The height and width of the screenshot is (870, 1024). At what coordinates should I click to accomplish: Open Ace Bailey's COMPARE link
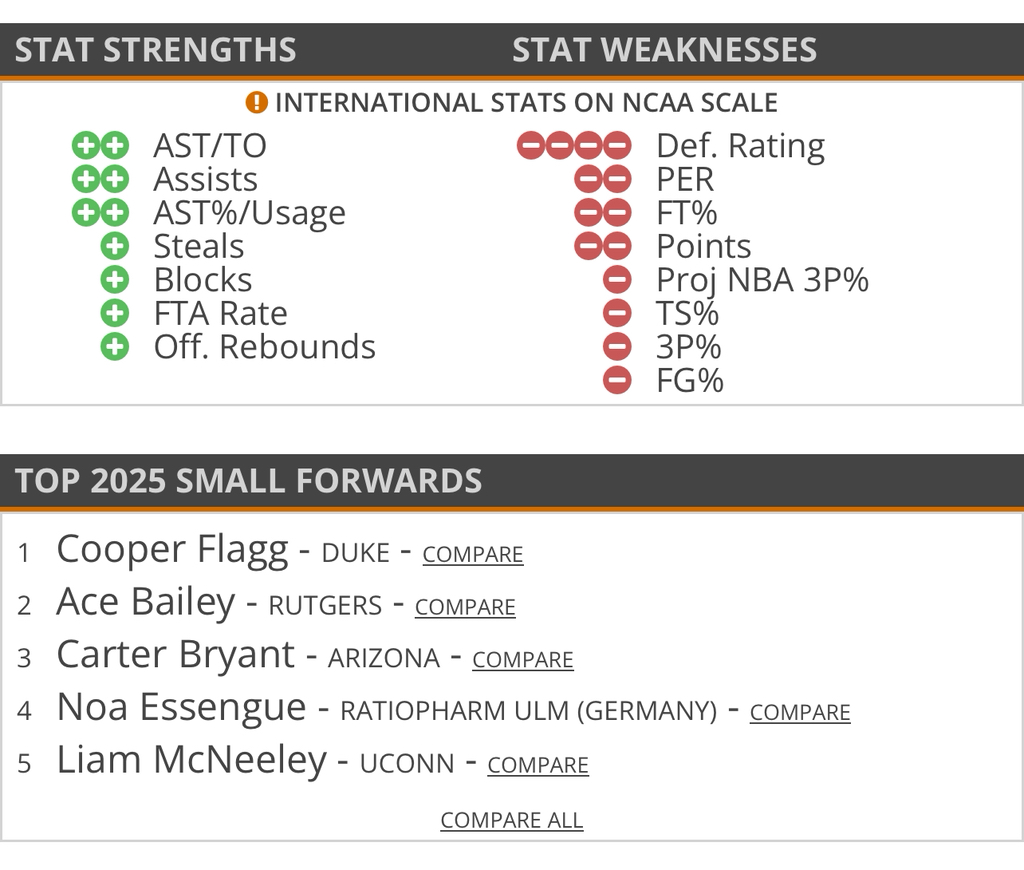[465, 607]
